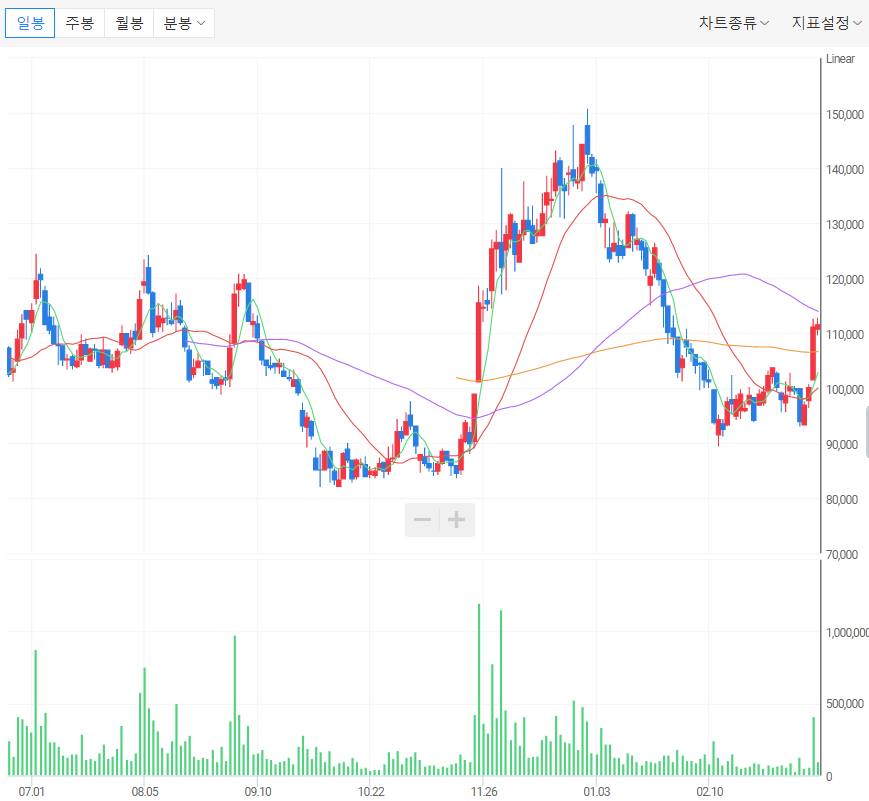
Task: Click the 110,000 price axis label
Action: coord(845,334)
